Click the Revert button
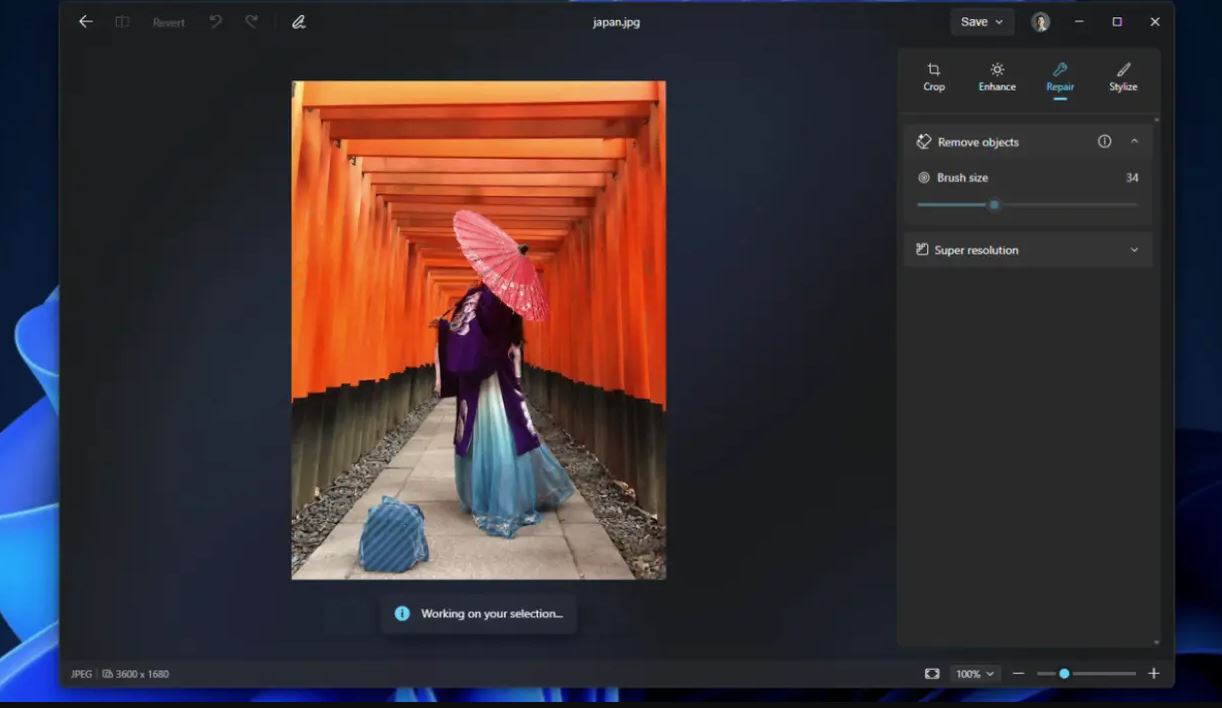This screenshot has width=1222, height=708. point(168,22)
